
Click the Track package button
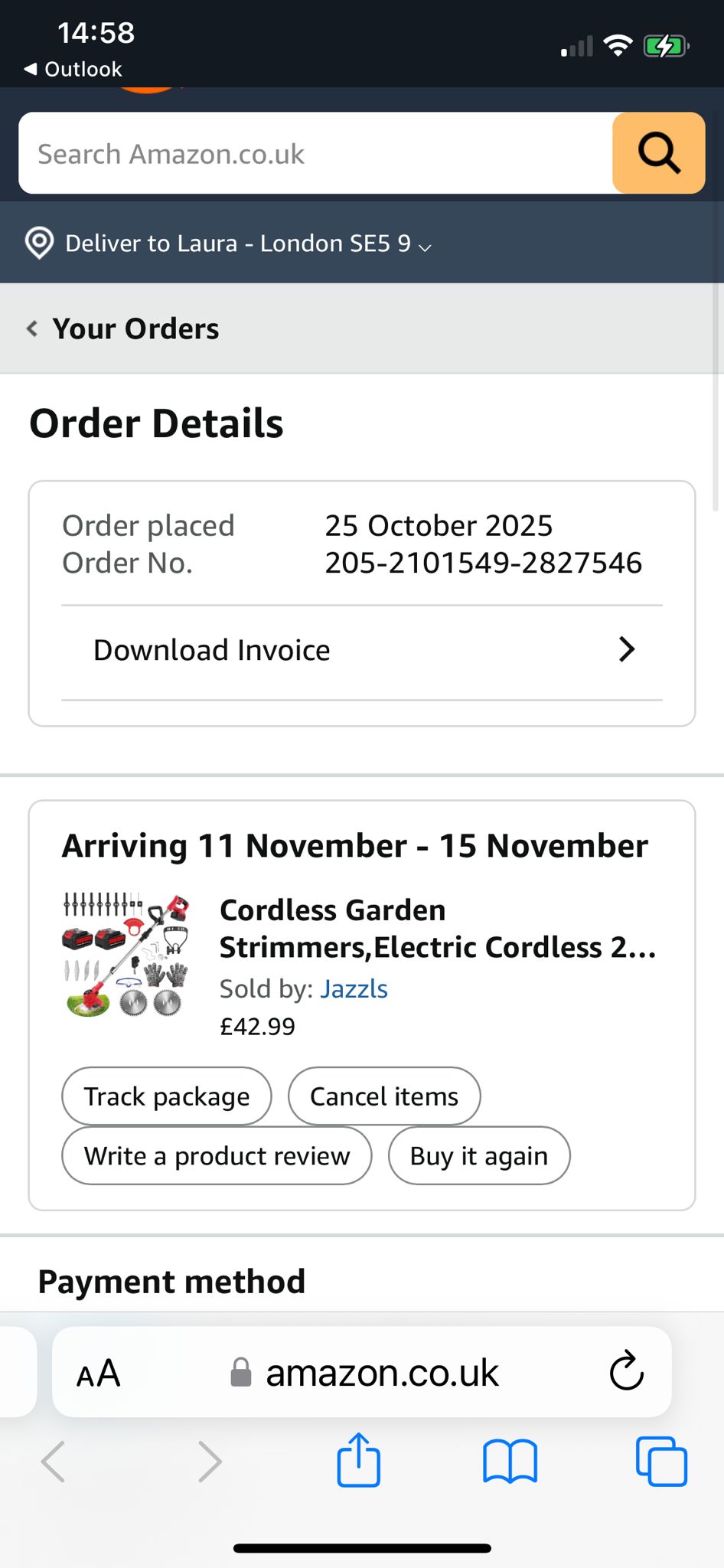[166, 1096]
